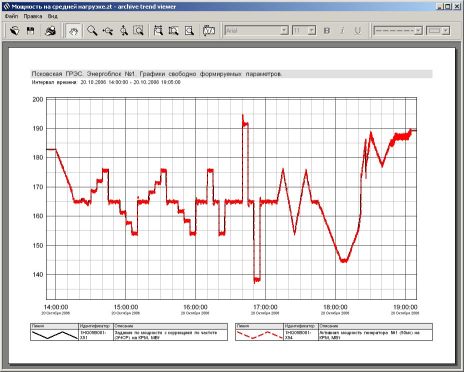Open the line style dropdown
Screen dimensions: 464x372
(418, 31)
